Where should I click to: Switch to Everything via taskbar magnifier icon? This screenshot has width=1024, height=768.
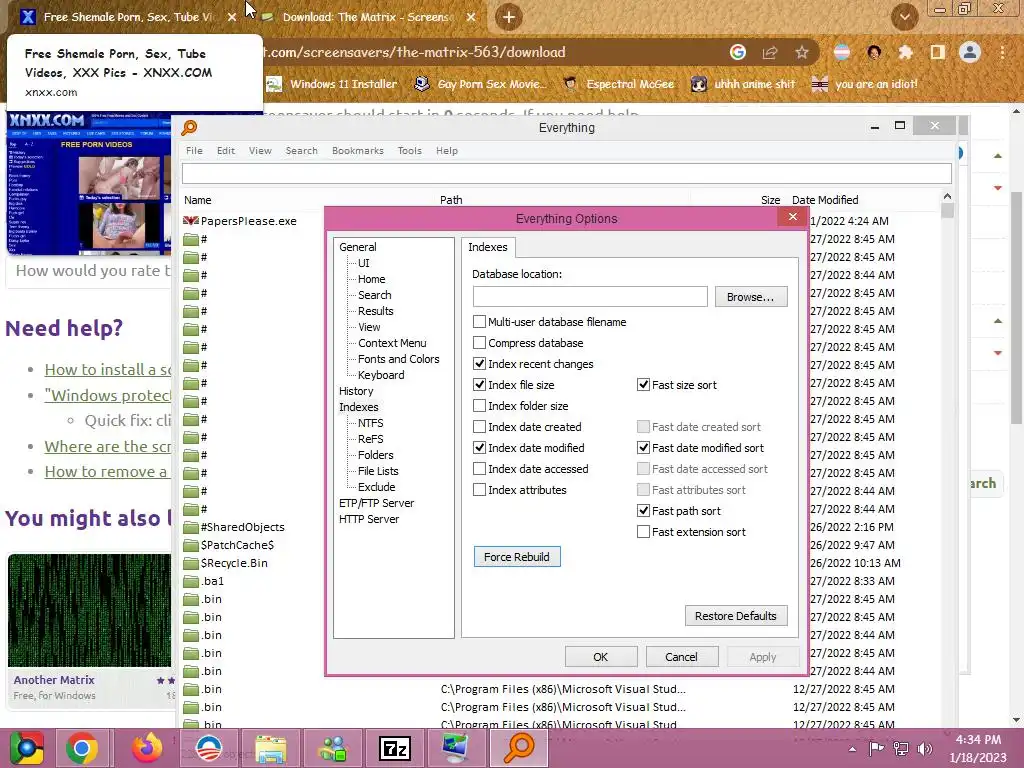point(519,748)
